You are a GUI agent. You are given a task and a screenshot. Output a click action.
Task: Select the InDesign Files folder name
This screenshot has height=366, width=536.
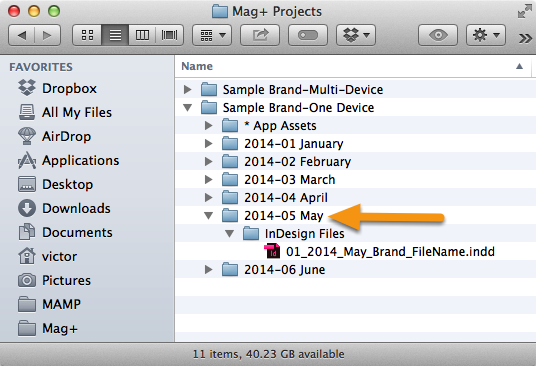305,234
